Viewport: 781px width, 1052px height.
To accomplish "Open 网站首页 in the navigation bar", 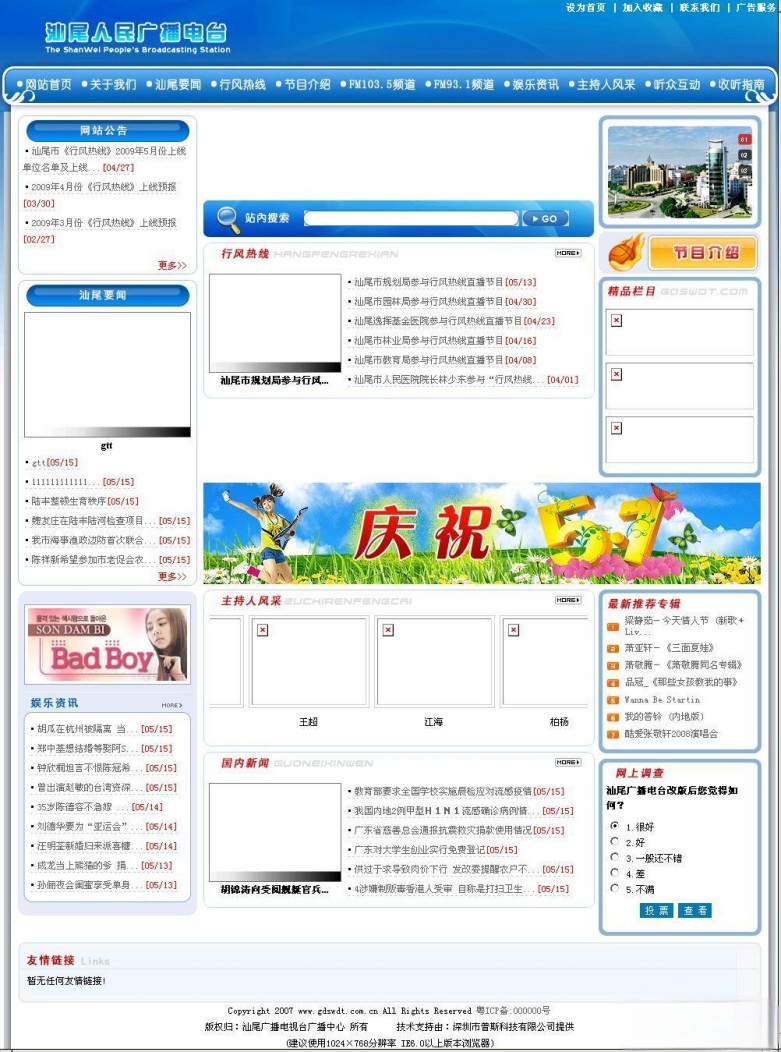I will pos(48,85).
